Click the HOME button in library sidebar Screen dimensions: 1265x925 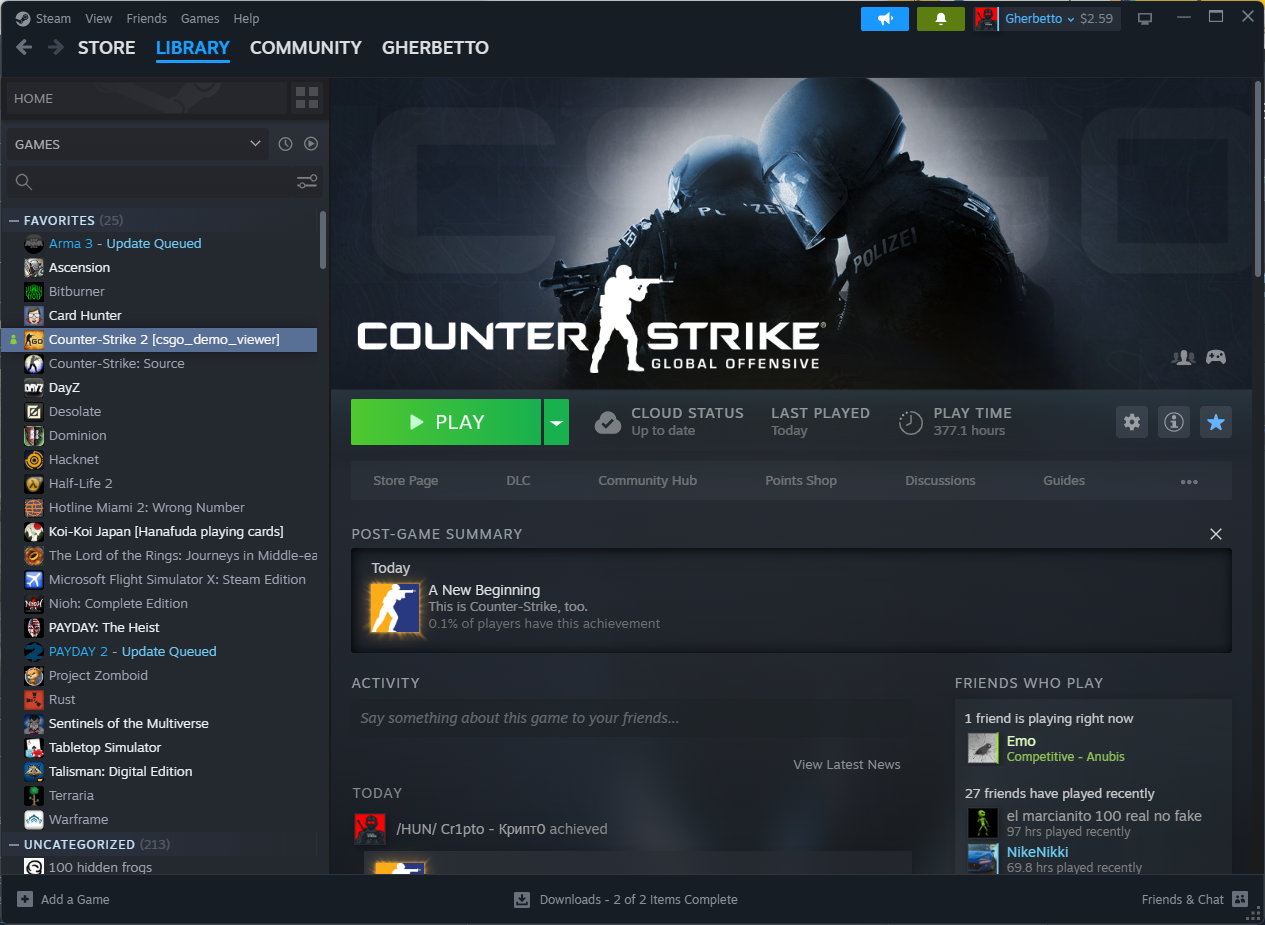[x=147, y=98]
